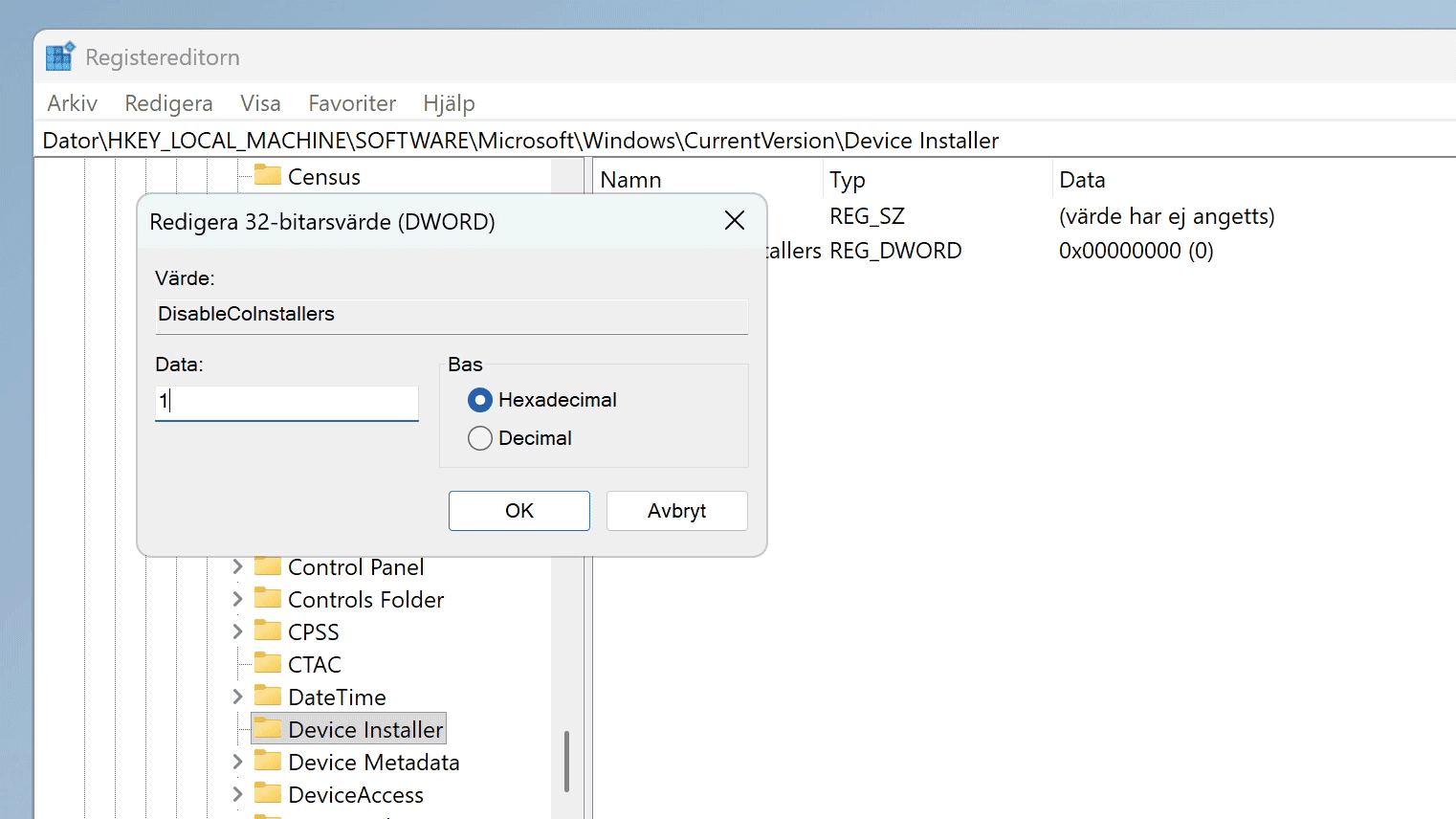Click the Controls Folder folder icon
The width and height of the screenshot is (1456, 819).
point(268,598)
